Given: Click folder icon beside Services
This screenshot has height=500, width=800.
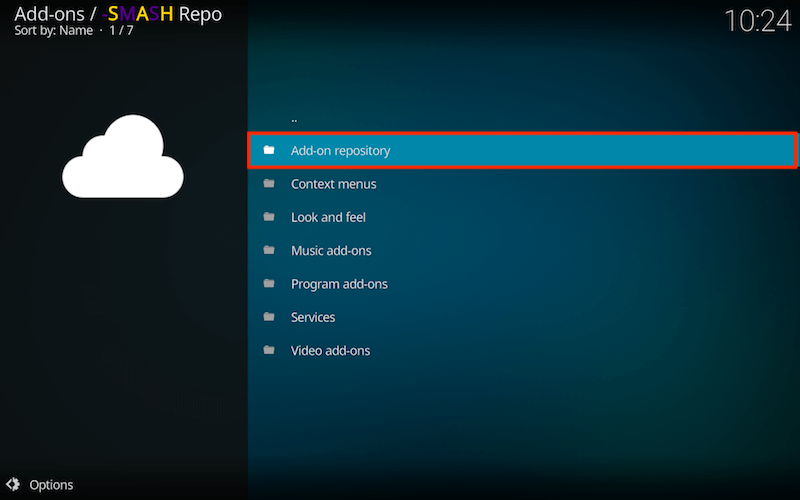Looking at the screenshot, I should point(269,317).
